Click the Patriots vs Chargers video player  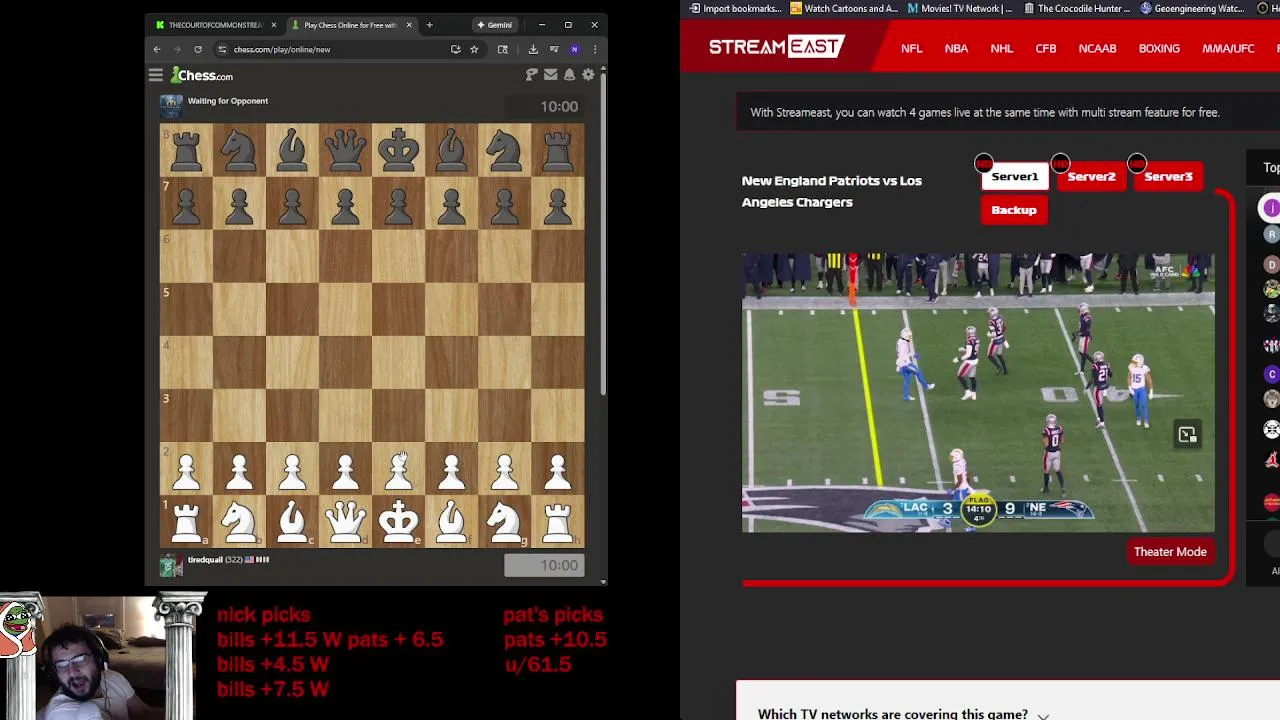point(978,392)
